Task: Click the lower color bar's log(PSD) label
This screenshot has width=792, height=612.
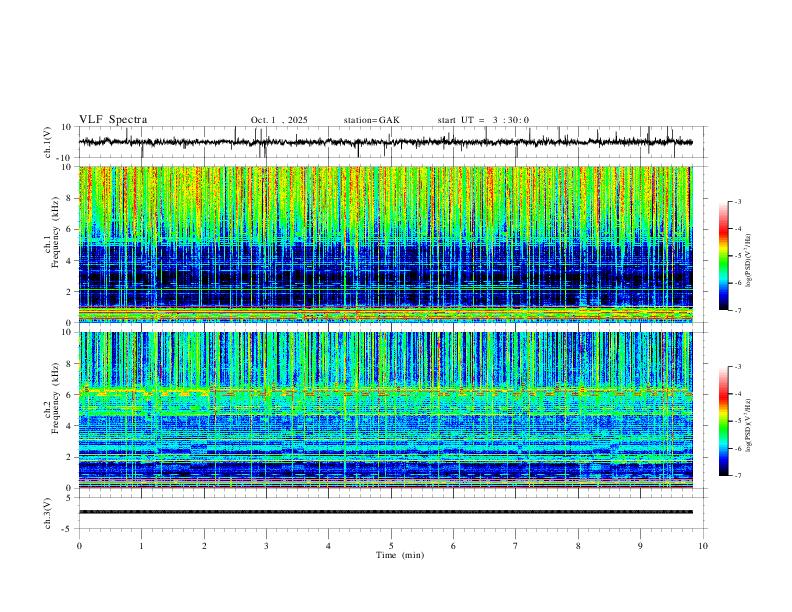Action: (748, 425)
